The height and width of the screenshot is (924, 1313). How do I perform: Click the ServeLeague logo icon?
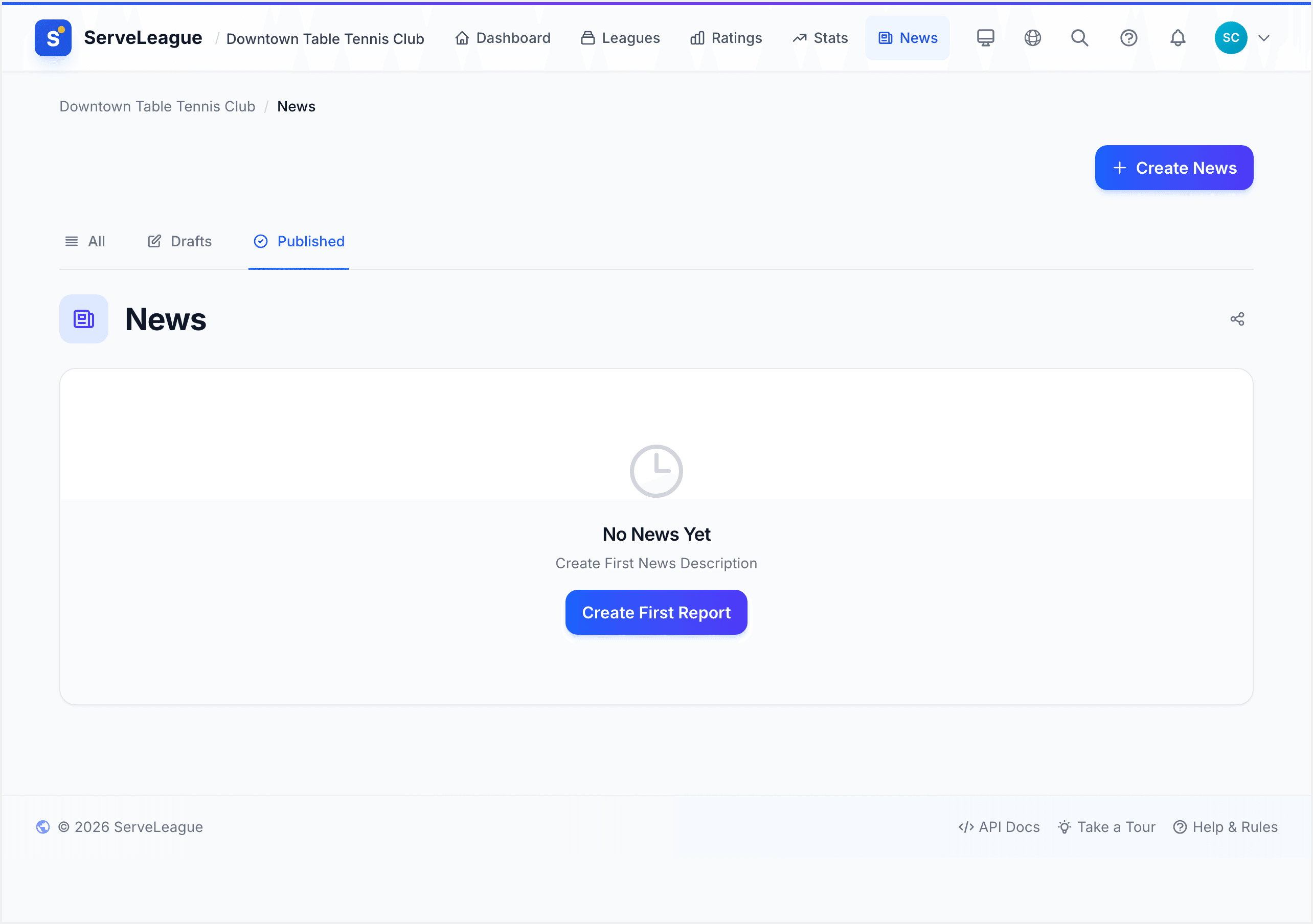(x=53, y=38)
